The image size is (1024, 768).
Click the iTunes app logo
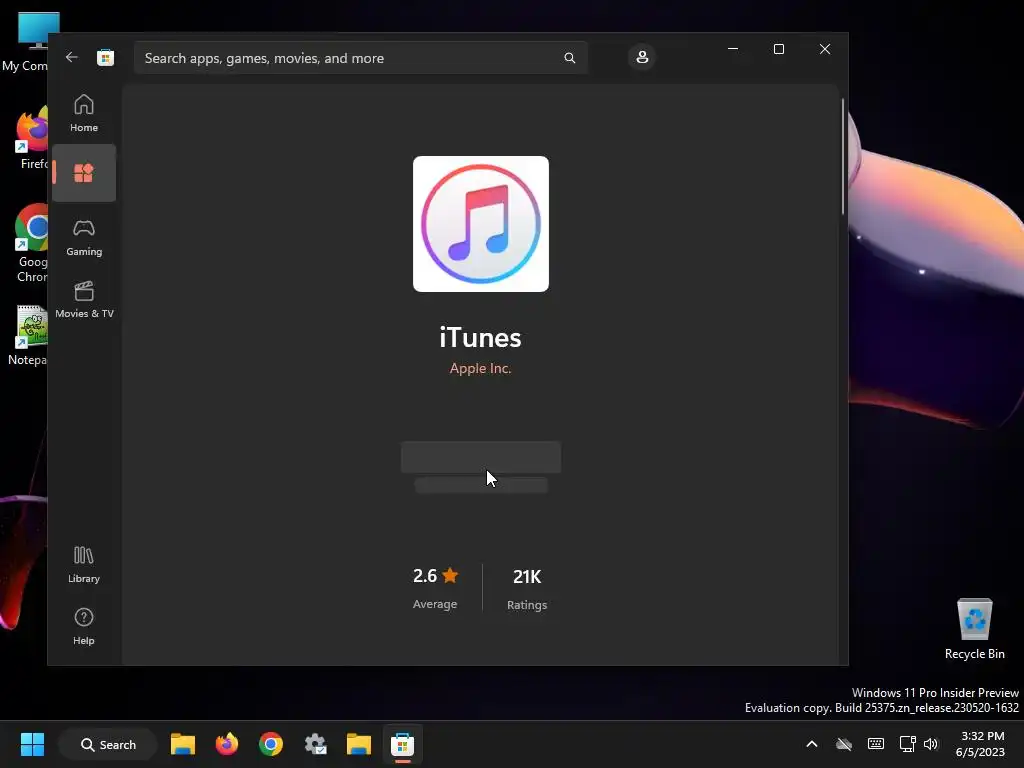tap(481, 224)
